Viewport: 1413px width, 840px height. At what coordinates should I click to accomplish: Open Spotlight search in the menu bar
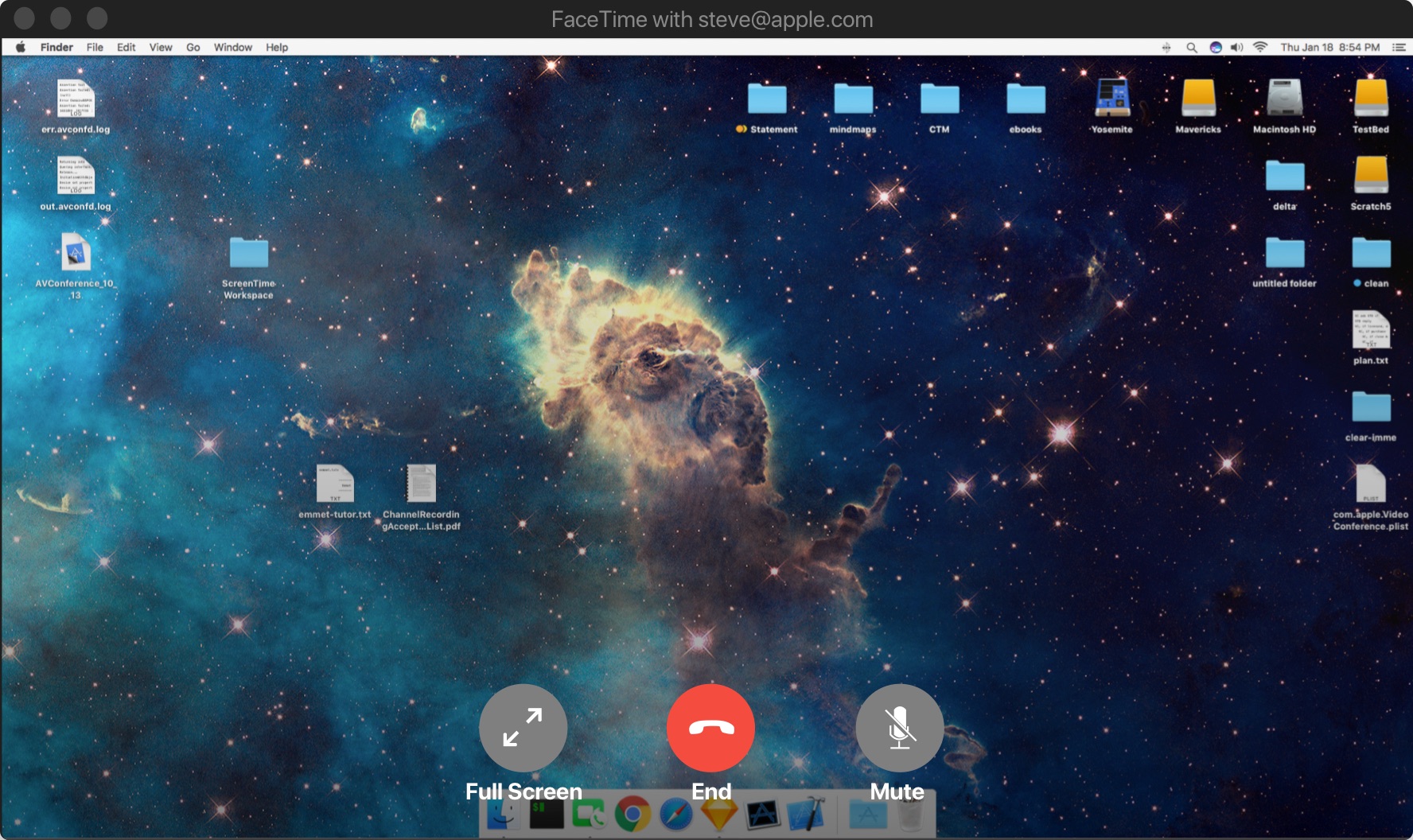[1191, 47]
